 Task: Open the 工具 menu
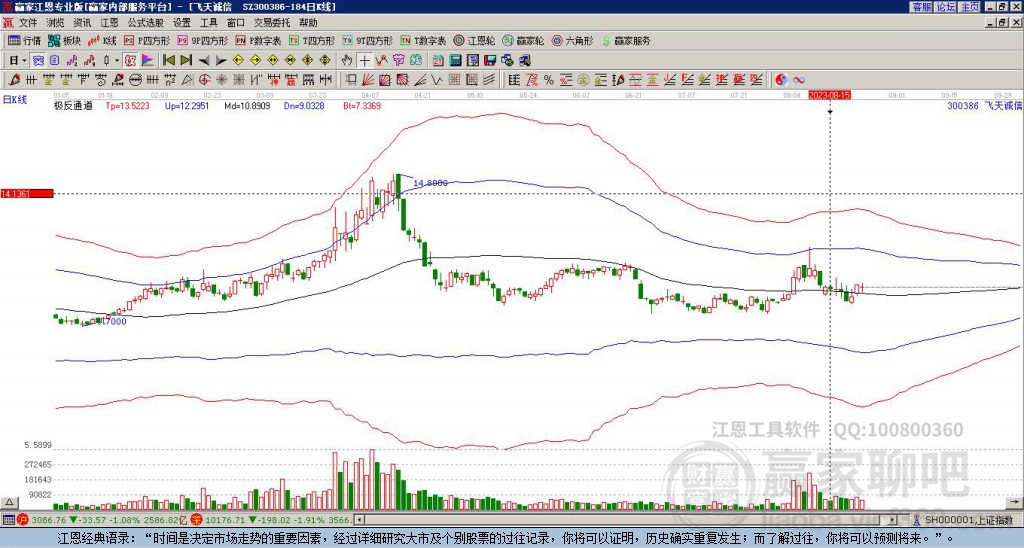[x=208, y=23]
